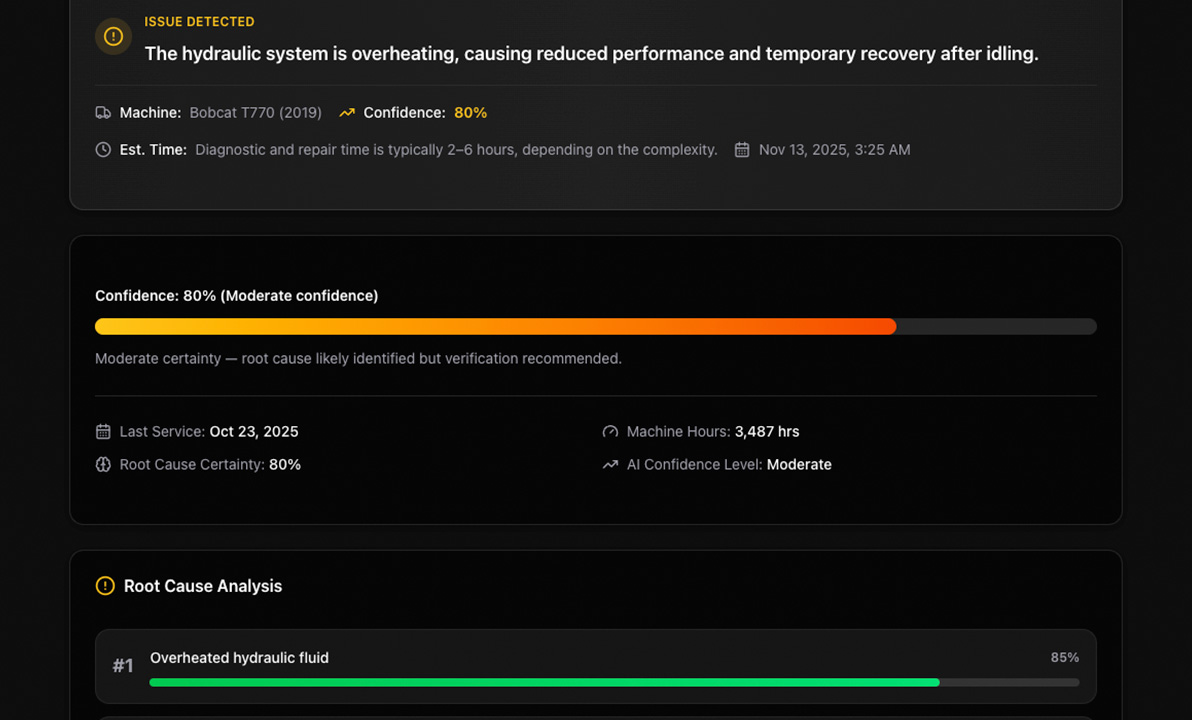Select the moderate certainty description text

coord(358,358)
